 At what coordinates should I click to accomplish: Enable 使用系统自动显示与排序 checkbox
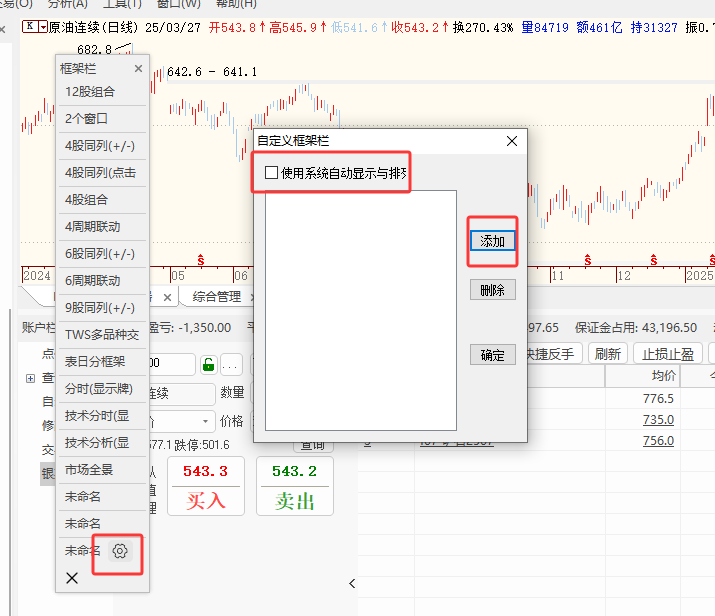272,173
